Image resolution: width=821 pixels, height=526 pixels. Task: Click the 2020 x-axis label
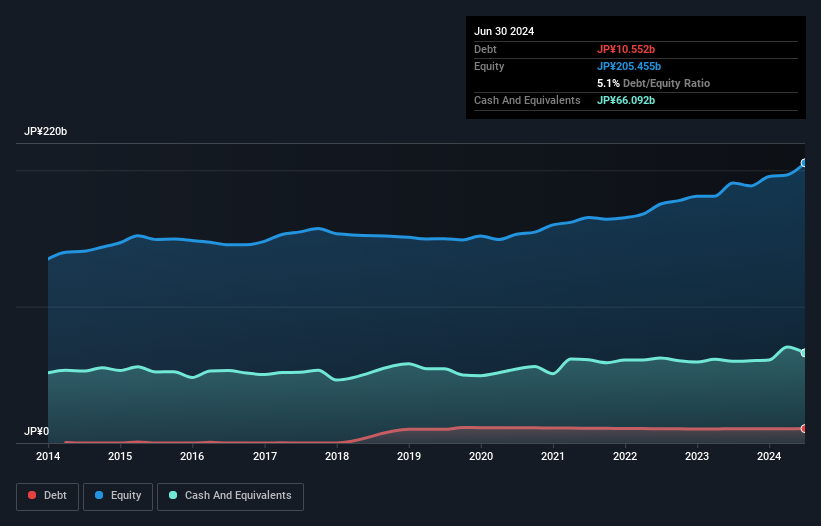481,456
